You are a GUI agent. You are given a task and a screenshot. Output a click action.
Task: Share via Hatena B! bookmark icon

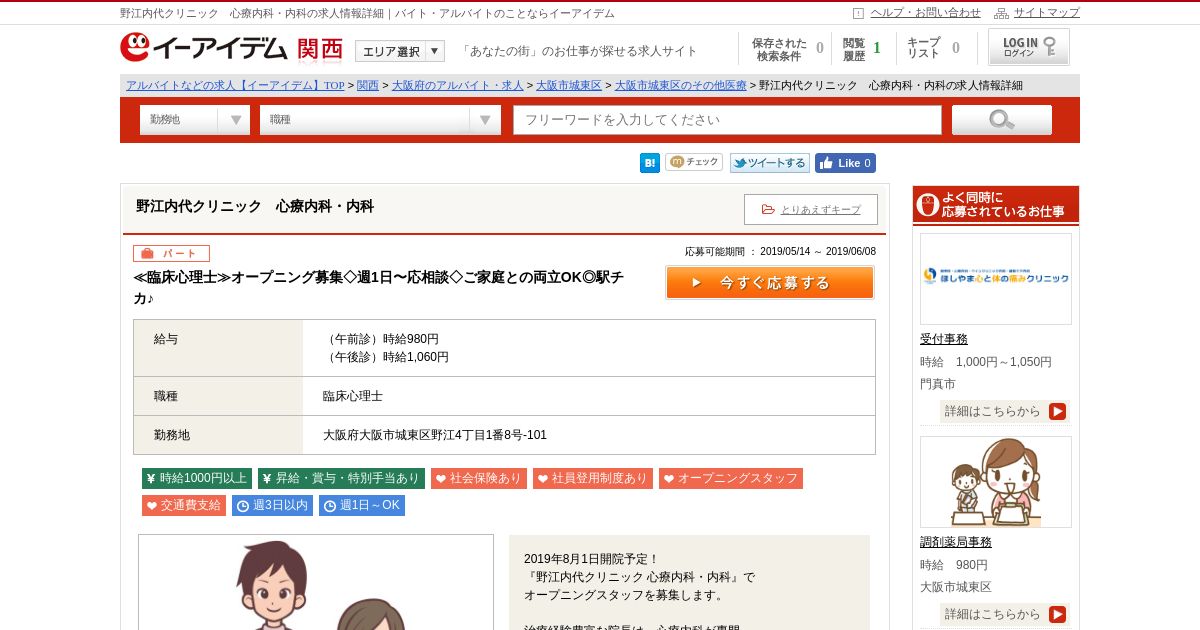coord(650,163)
